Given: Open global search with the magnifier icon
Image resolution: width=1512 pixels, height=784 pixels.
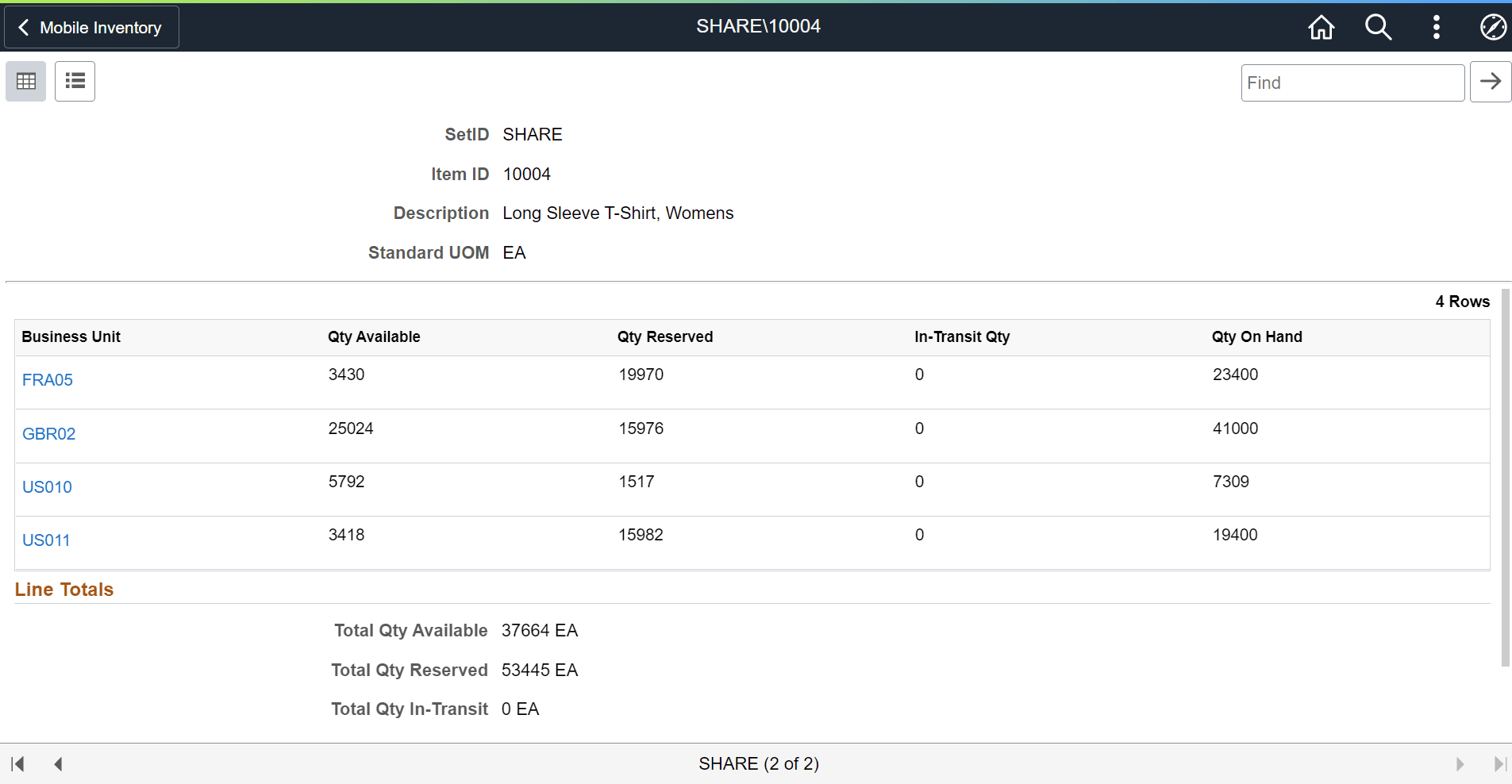Looking at the screenshot, I should [x=1377, y=26].
